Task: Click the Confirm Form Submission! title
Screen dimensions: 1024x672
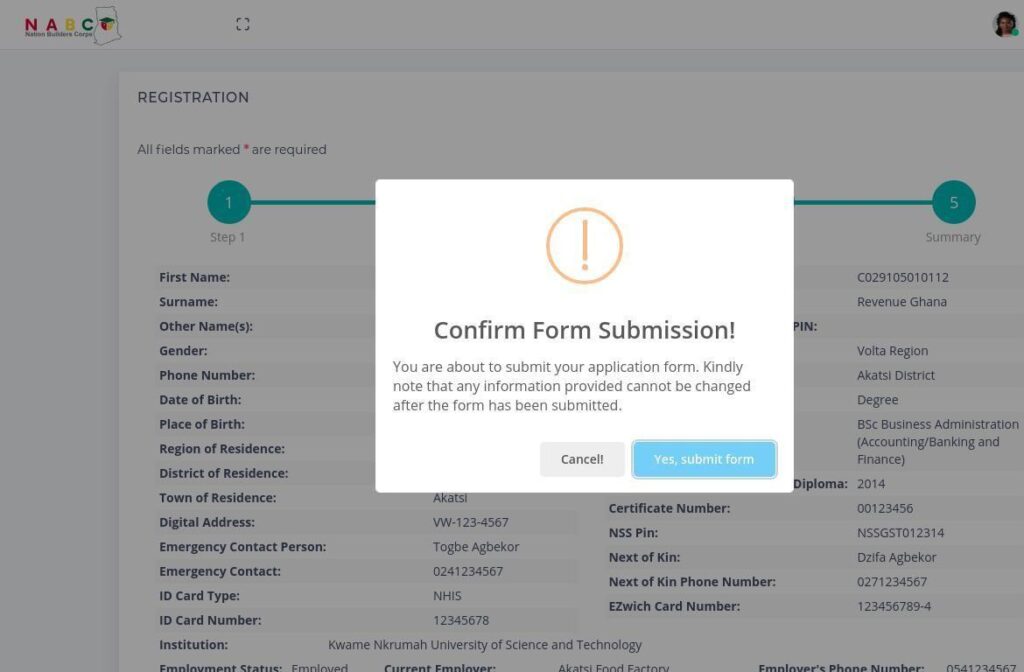Action: [584, 330]
